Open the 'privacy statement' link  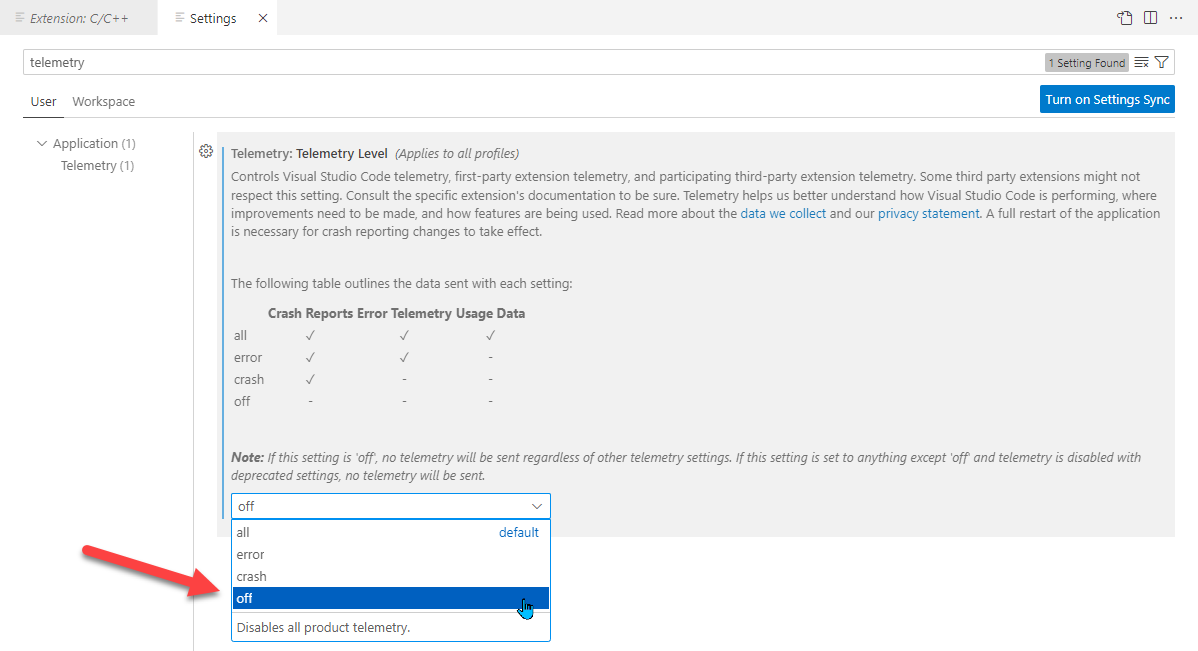click(928, 214)
